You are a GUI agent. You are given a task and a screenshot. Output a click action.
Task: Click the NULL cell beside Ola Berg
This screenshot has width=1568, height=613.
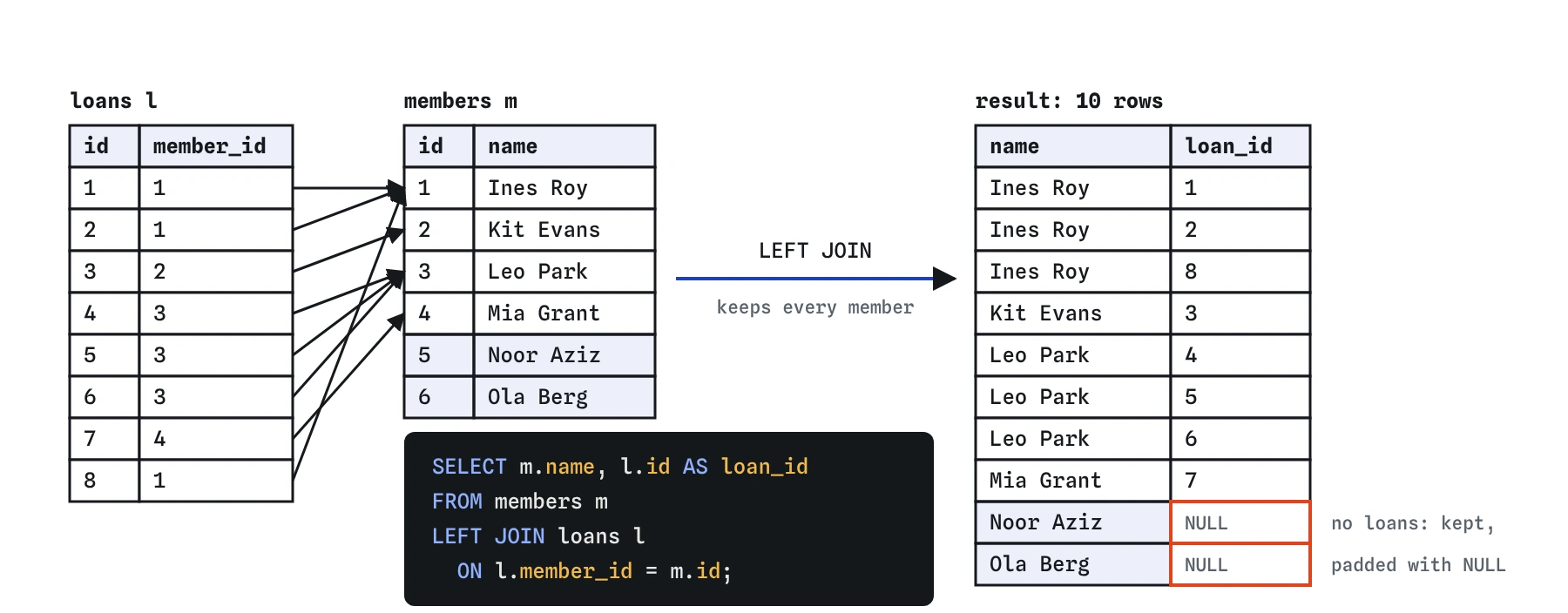coord(1240,564)
